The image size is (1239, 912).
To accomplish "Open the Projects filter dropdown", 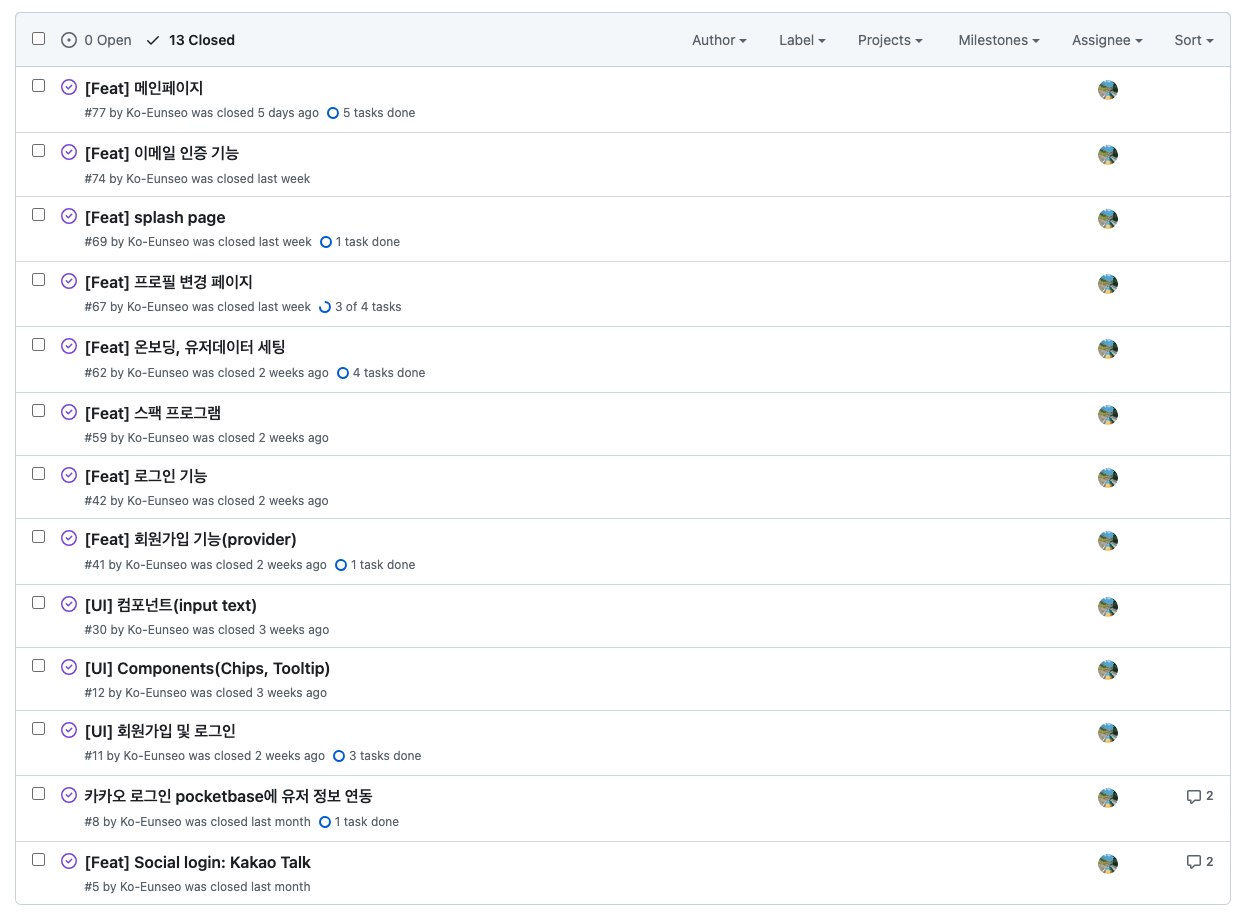I will [890, 40].
